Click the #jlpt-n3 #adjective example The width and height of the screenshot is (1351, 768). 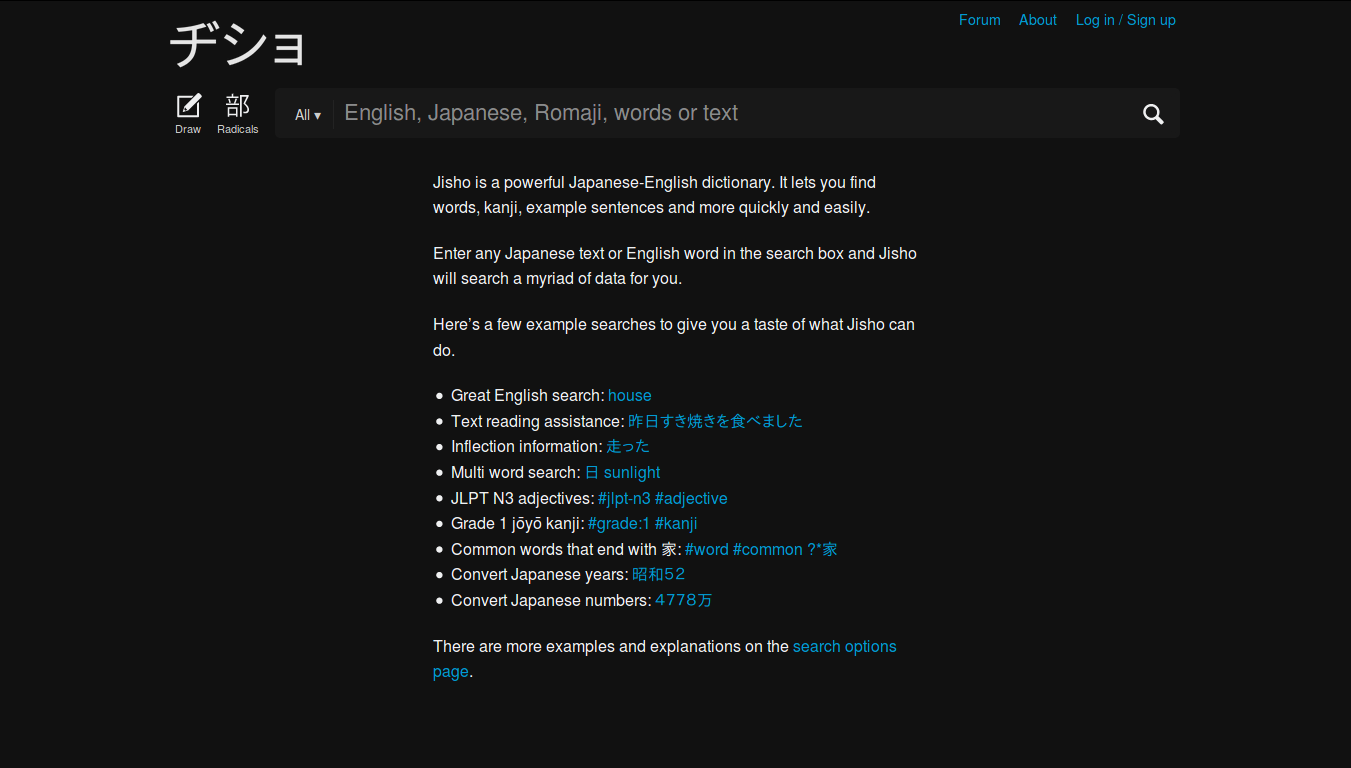pyautogui.click(x=663, y=498)
